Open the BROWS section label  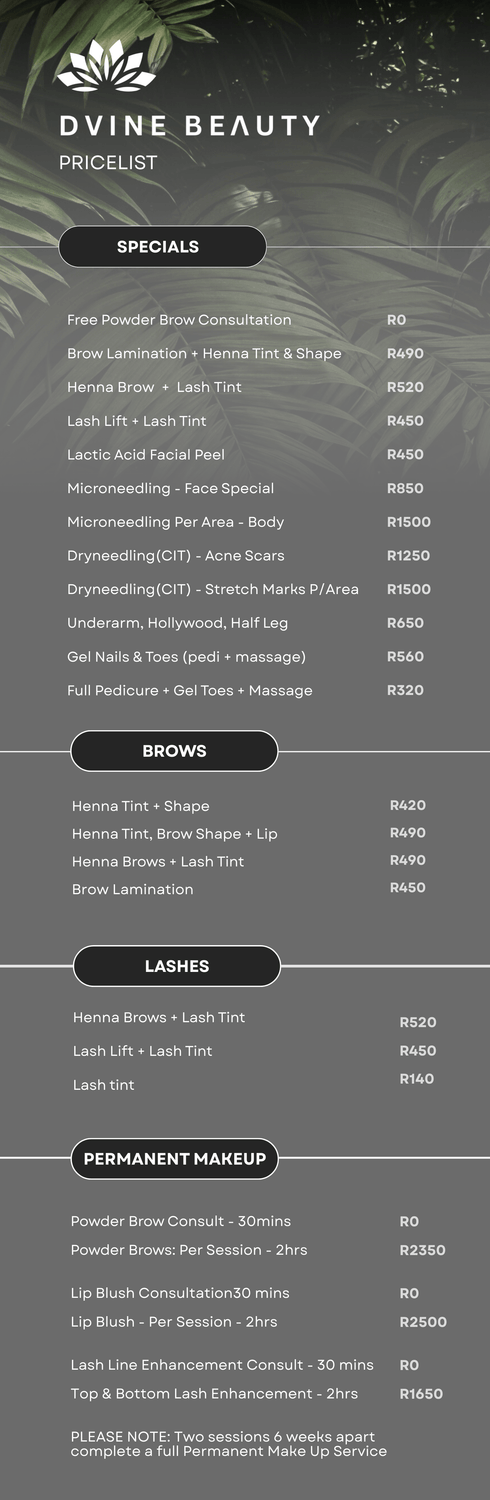pos(174,751)
